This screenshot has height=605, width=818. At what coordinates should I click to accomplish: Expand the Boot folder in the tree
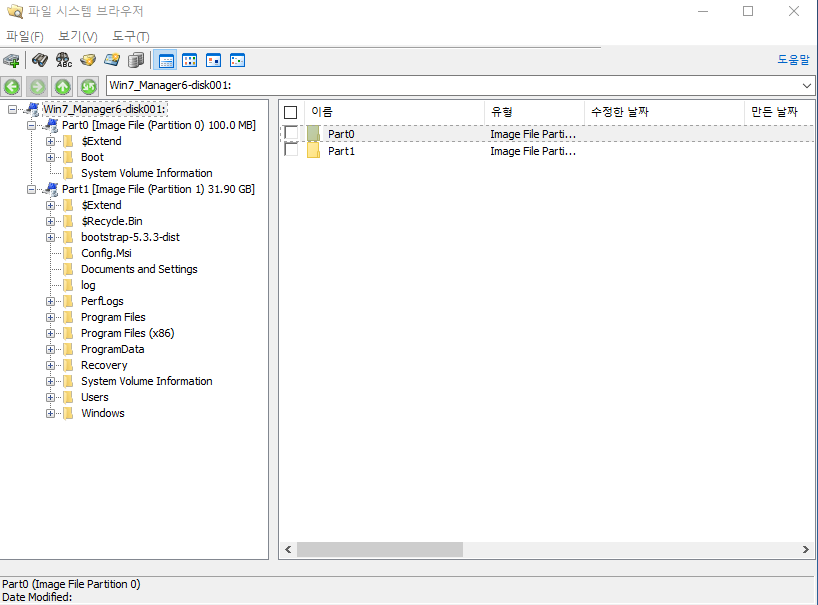pyautogui.click(x=50, y=158)
